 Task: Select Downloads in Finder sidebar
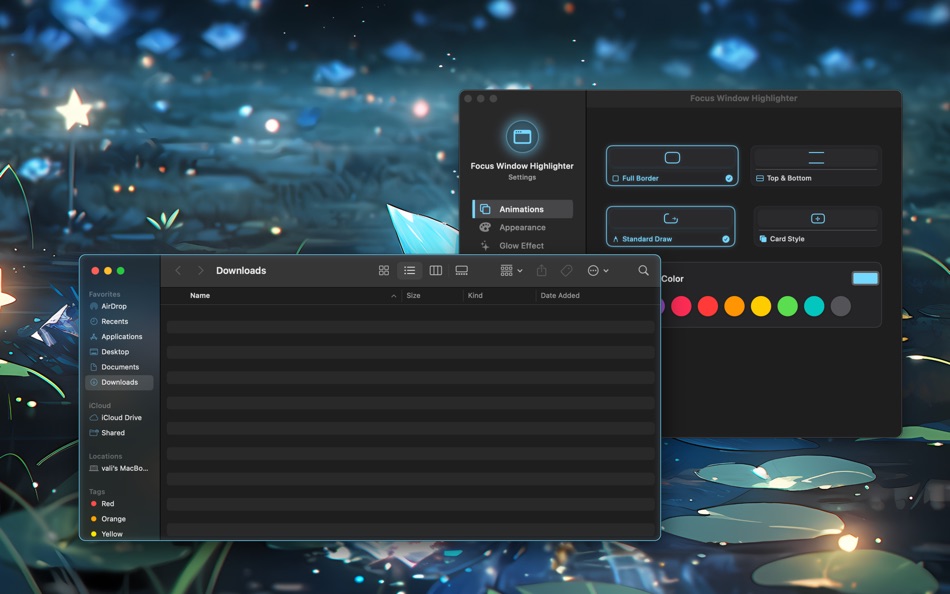(119, 382)
